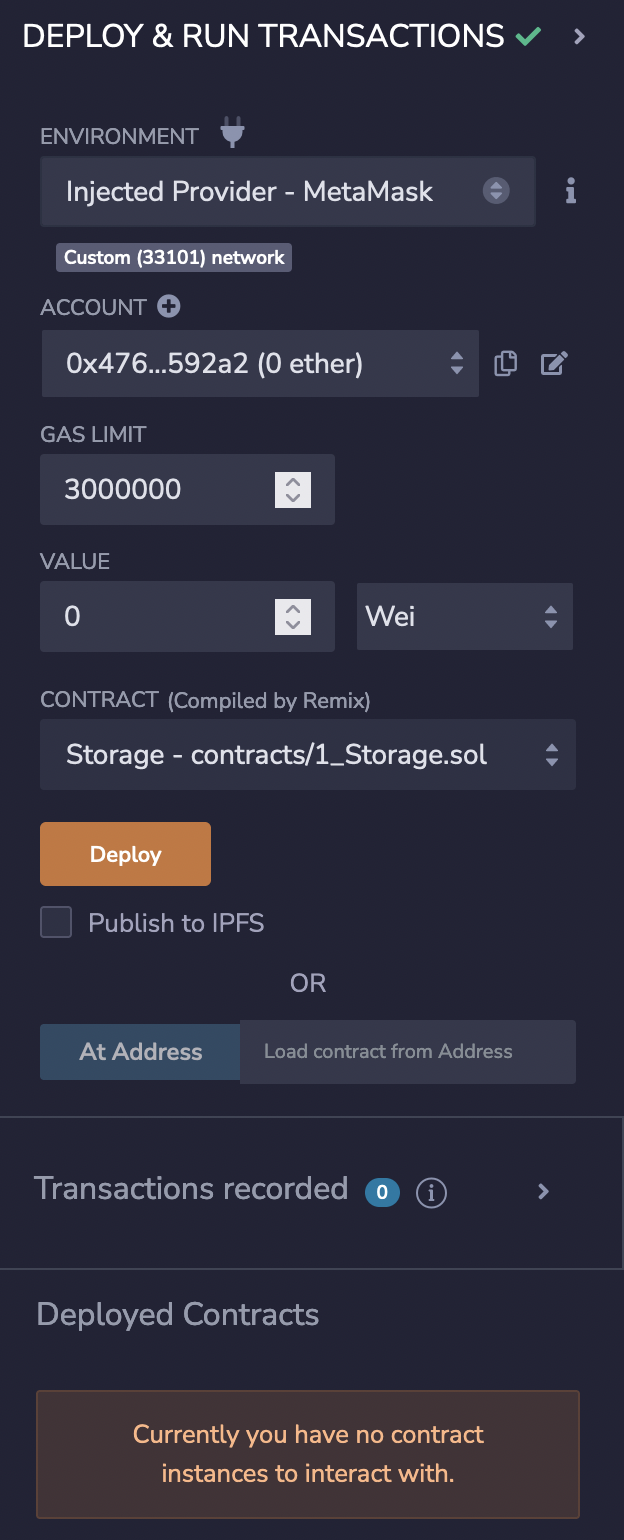Open the Wei unit dropdown

tap(464, 616)
